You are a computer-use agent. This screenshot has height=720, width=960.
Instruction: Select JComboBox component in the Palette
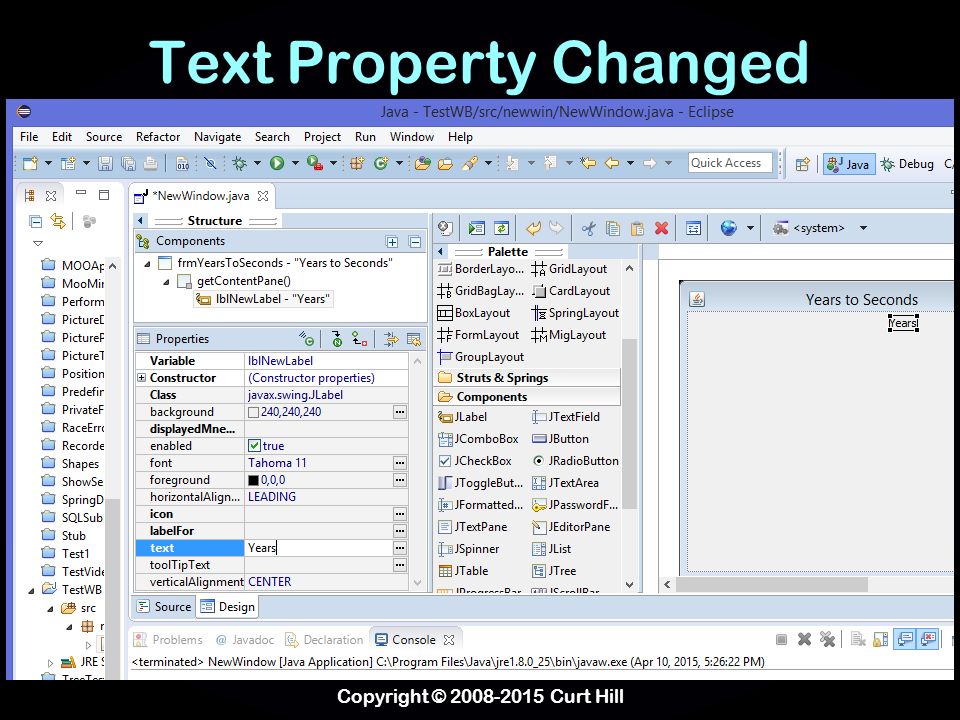pyautogui.click(x=478, y=439)
